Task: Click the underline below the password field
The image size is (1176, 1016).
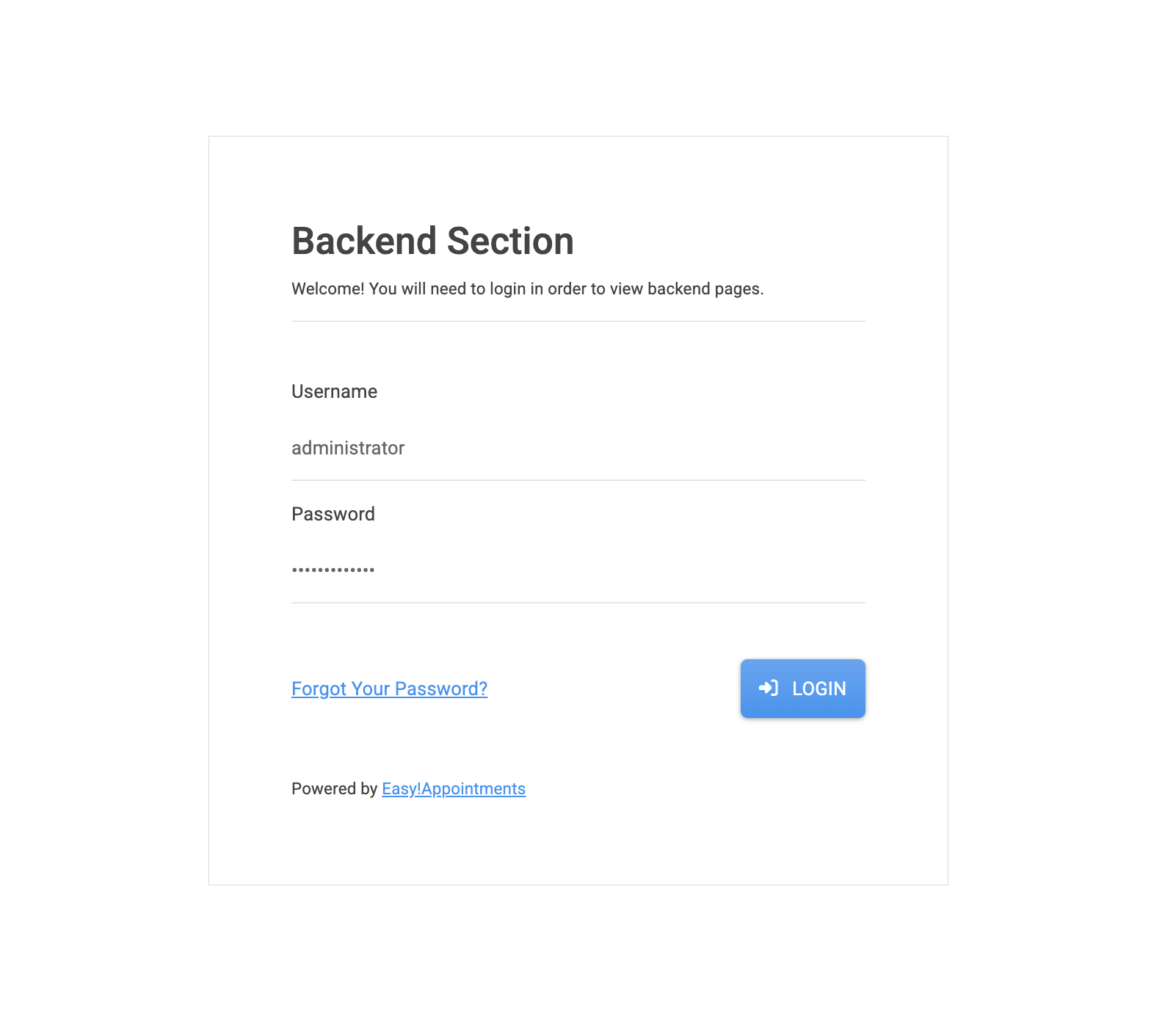Action: coord(578,603)
